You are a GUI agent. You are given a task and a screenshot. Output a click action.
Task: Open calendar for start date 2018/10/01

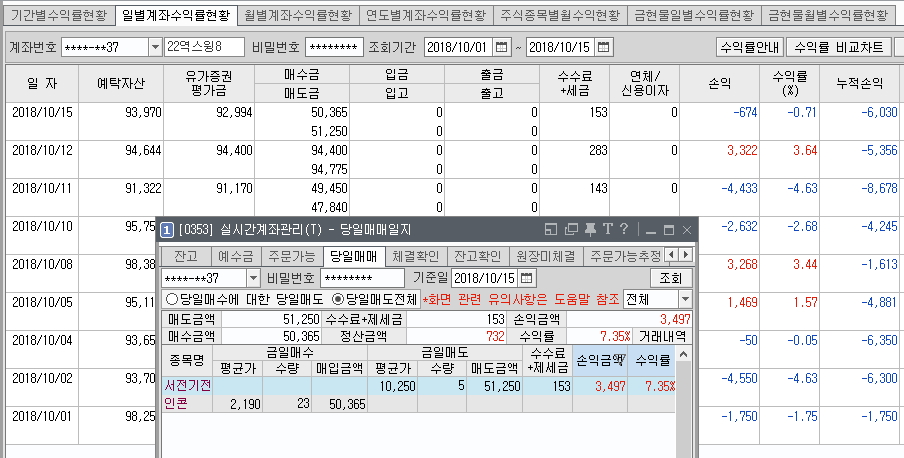(x=502, y=47)
